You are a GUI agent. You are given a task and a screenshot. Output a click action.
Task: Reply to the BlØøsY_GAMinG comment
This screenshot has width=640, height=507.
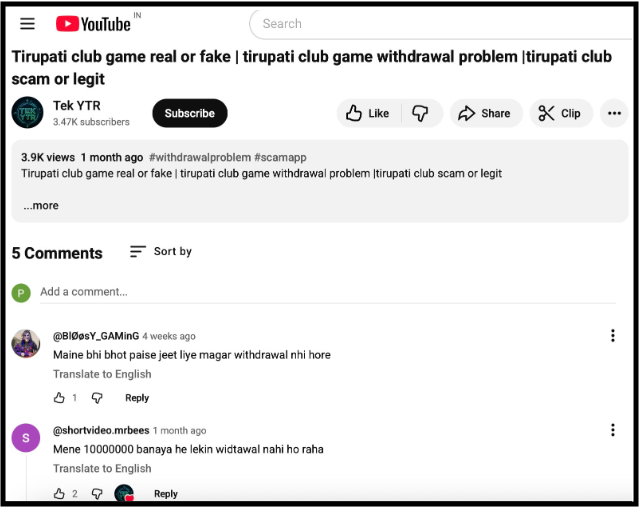pos(137,398)
